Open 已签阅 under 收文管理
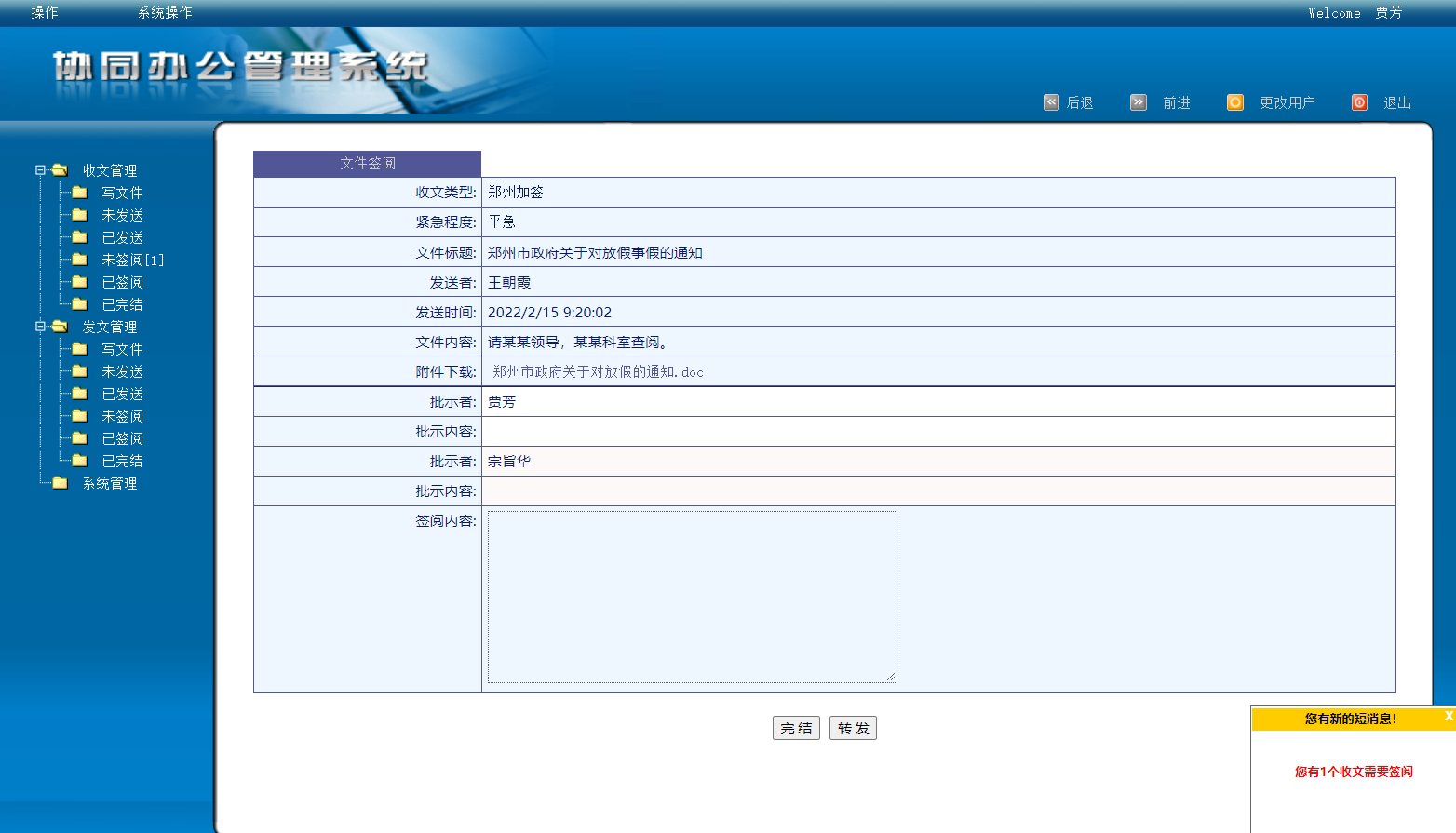Screen dimensions: 1456x833 pyautogui.click(x=122, y=282)
